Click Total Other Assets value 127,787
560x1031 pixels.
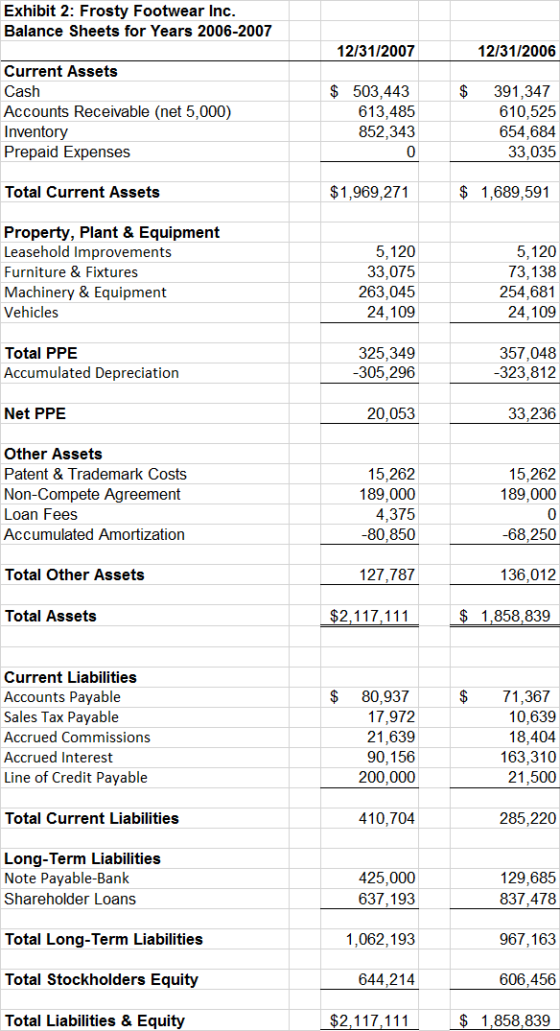click(386, 575)
